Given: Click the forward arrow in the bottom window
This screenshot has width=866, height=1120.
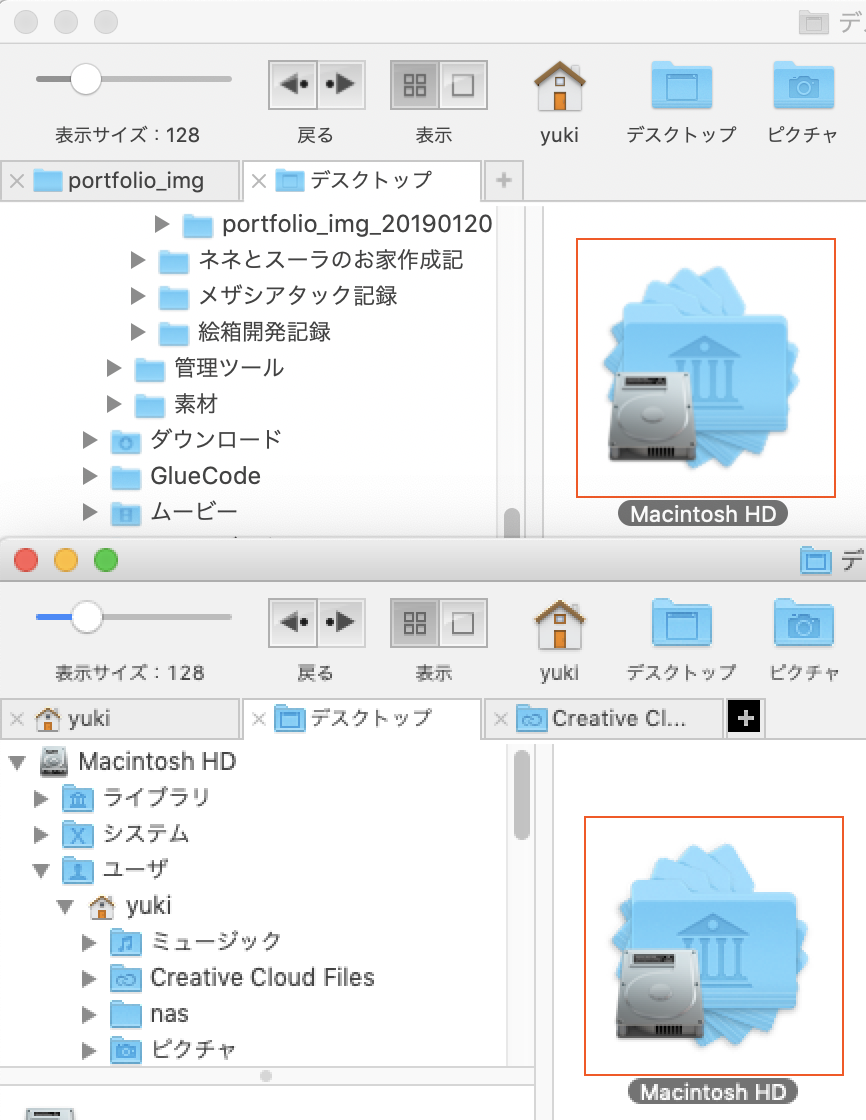Looking at the screenshot, I should coord(341,623).
